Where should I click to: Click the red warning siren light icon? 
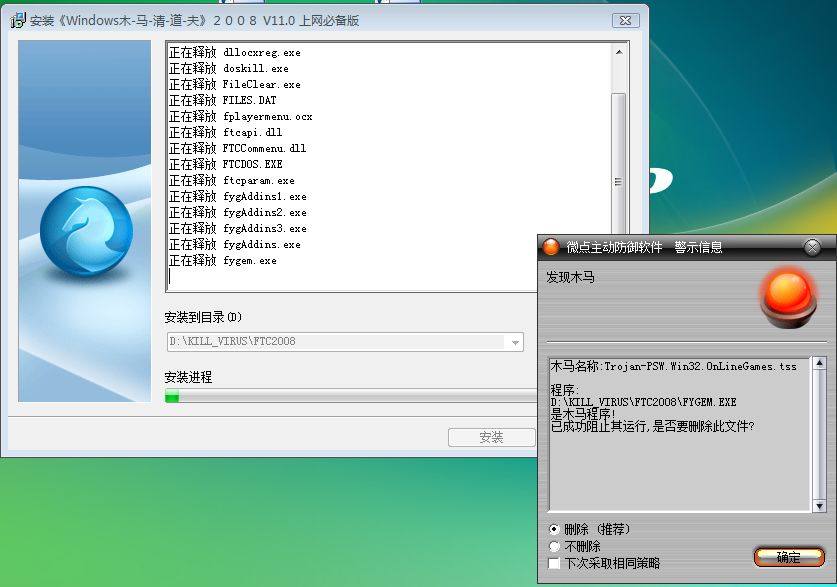click(788, 298)
